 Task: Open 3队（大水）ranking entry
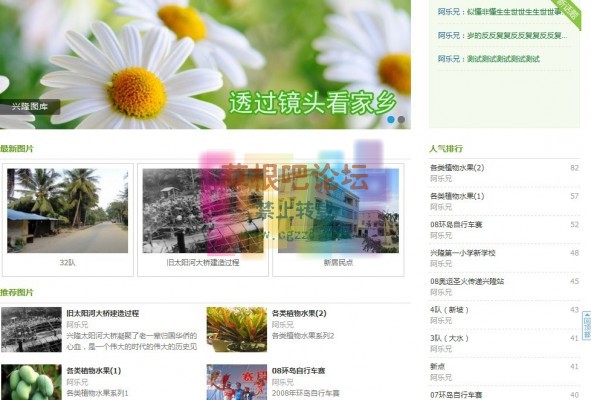pos(449,338)
